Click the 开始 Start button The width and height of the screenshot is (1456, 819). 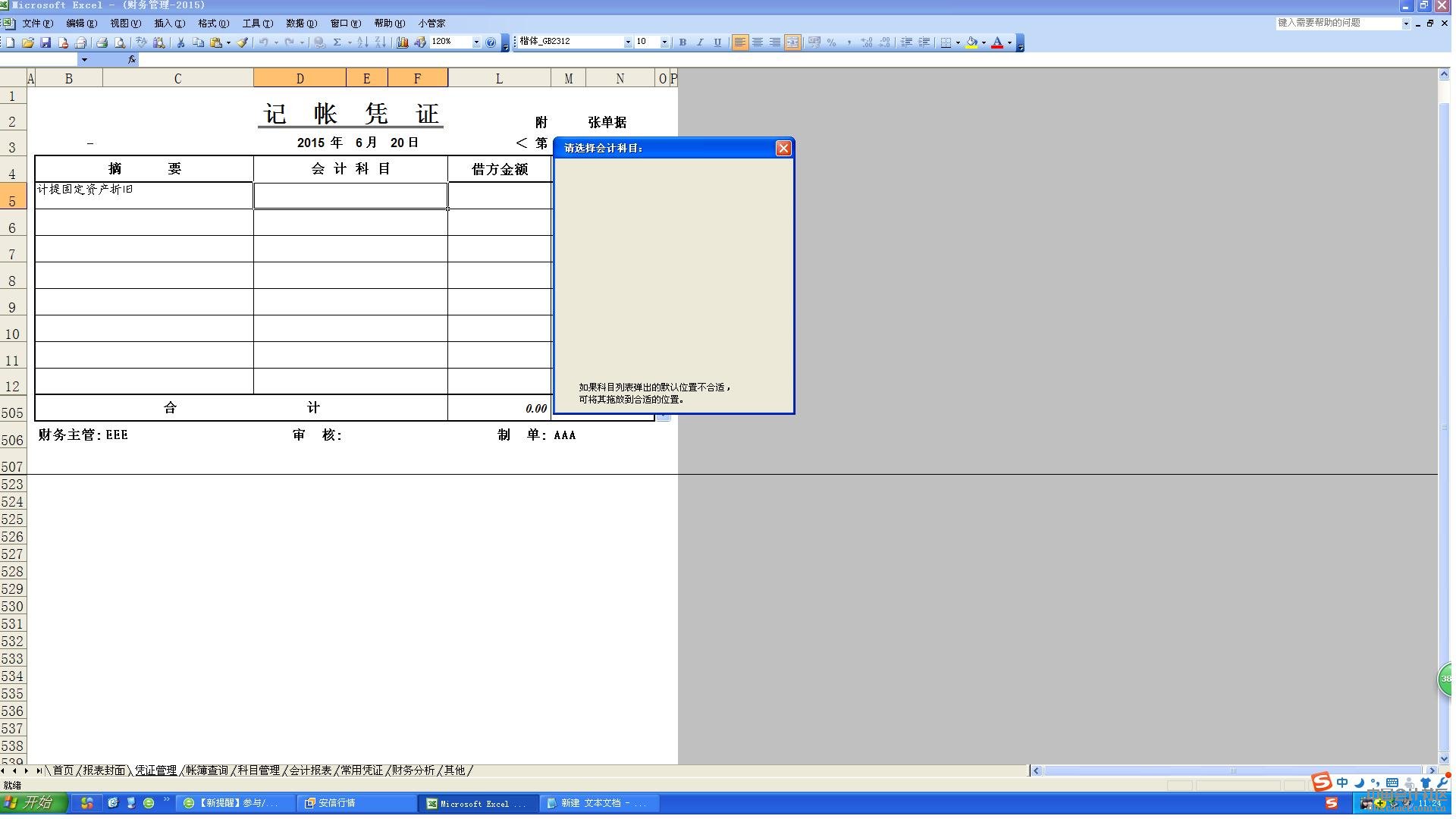[x=34, y=802]
